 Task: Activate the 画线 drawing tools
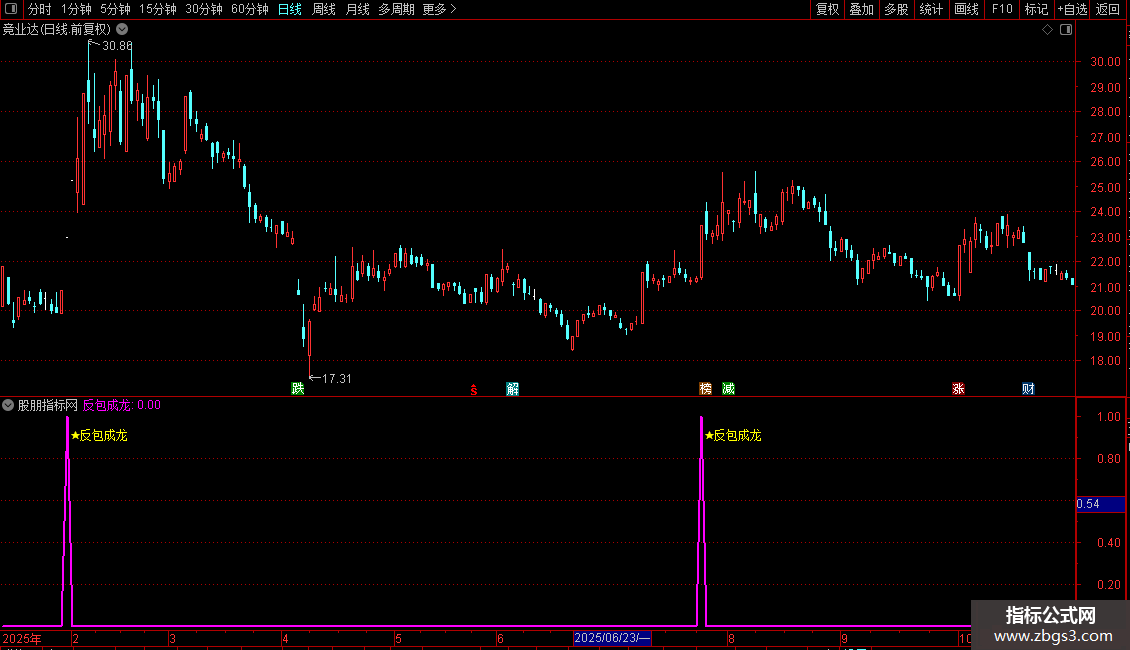coord(966,9)
